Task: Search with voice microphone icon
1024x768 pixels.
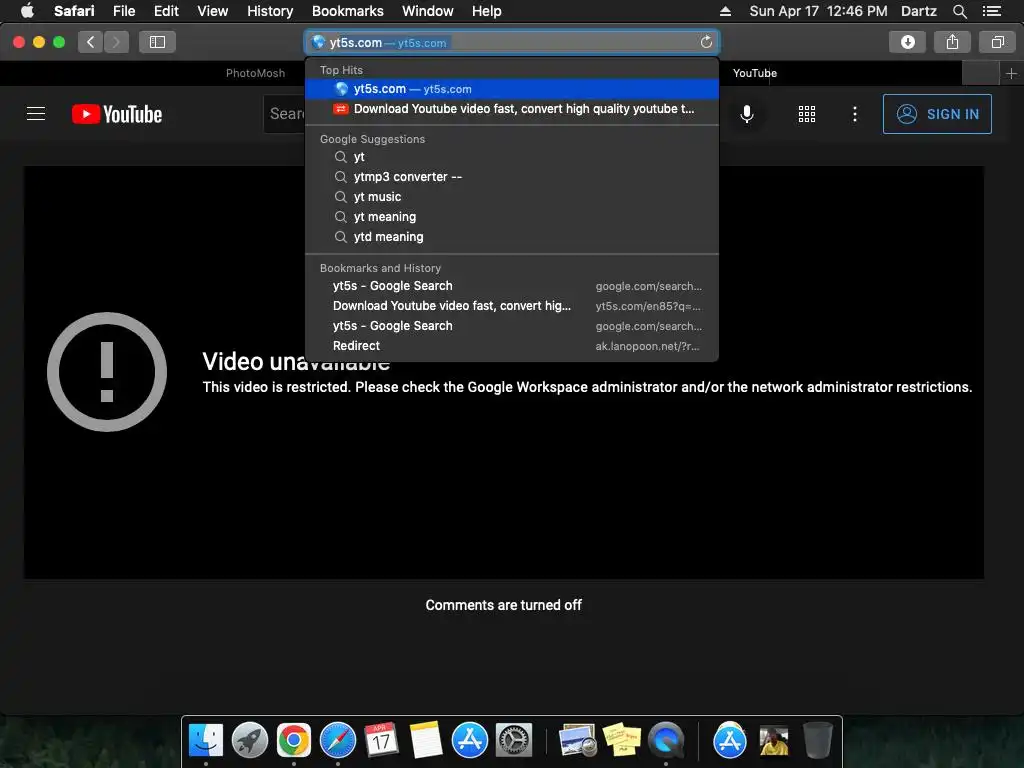Action: (x=746, y=114)
